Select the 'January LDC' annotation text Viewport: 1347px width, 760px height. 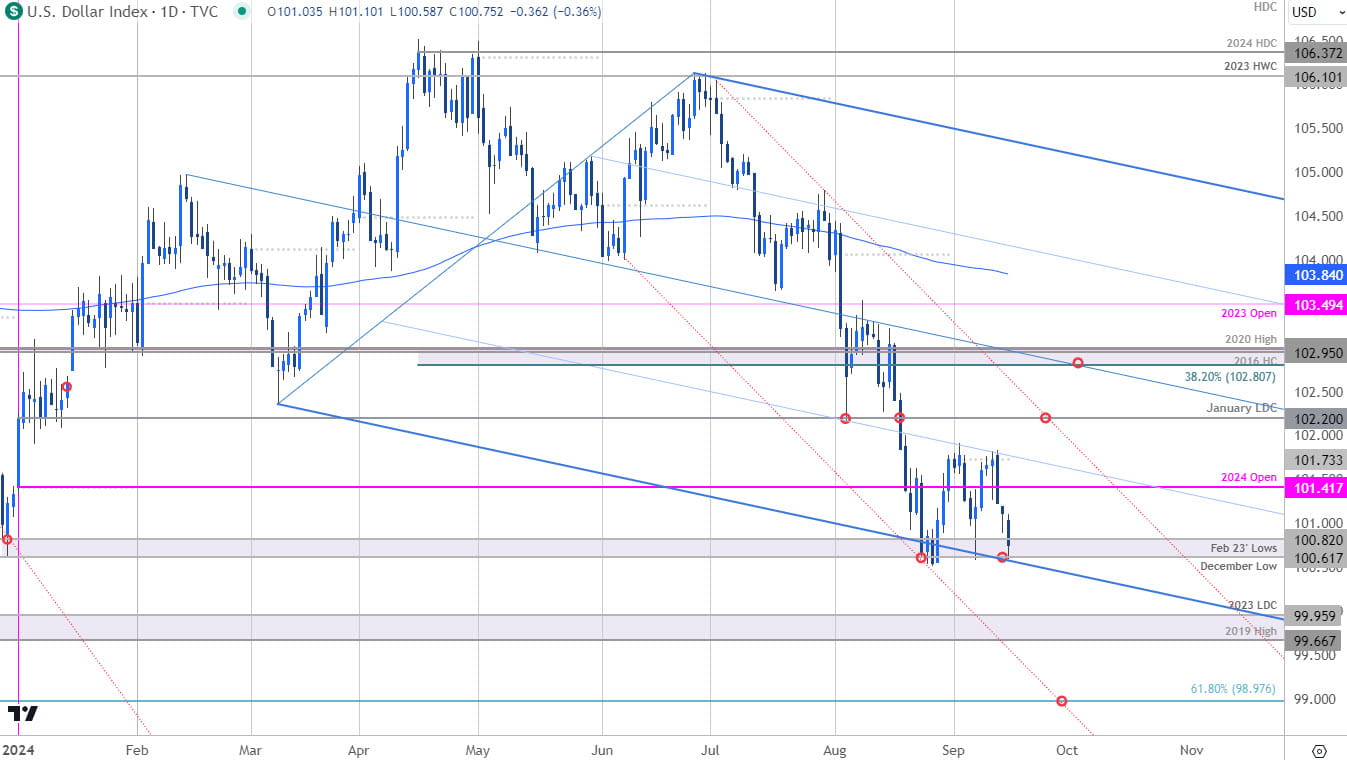coord(1242,408)
